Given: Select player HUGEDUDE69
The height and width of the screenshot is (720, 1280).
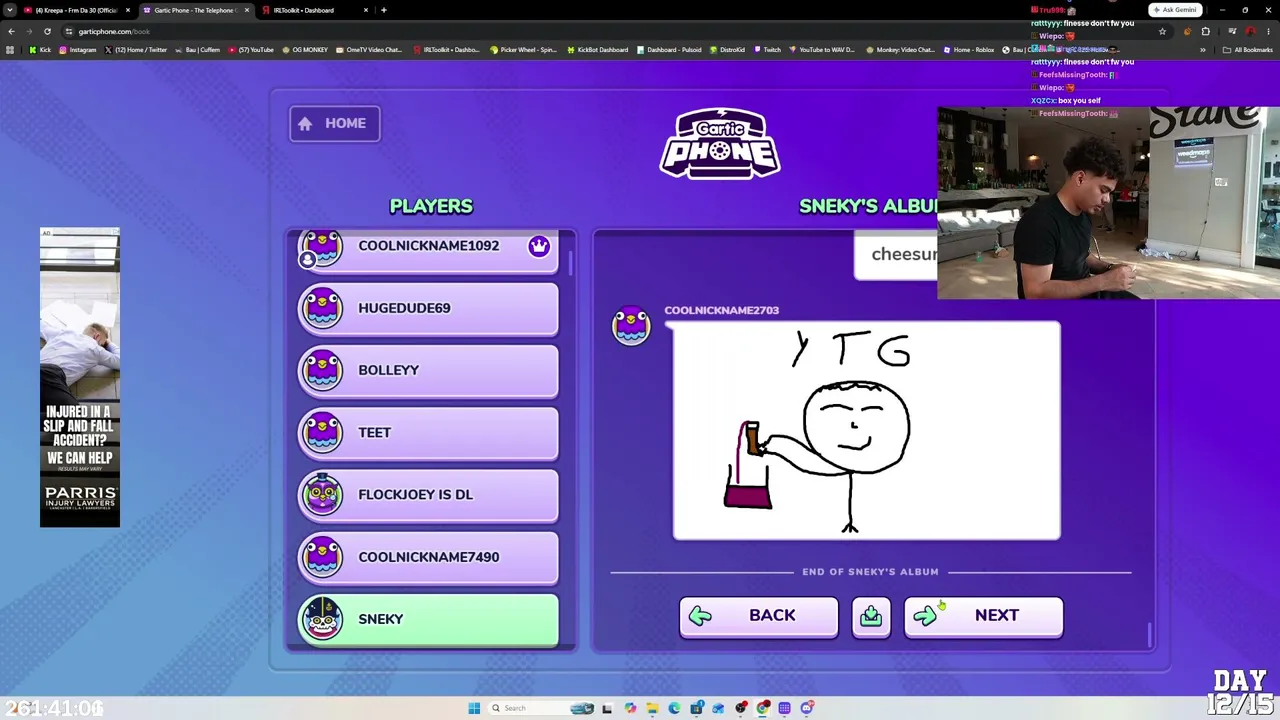Looking at the screenshot, I should point(428,308).
